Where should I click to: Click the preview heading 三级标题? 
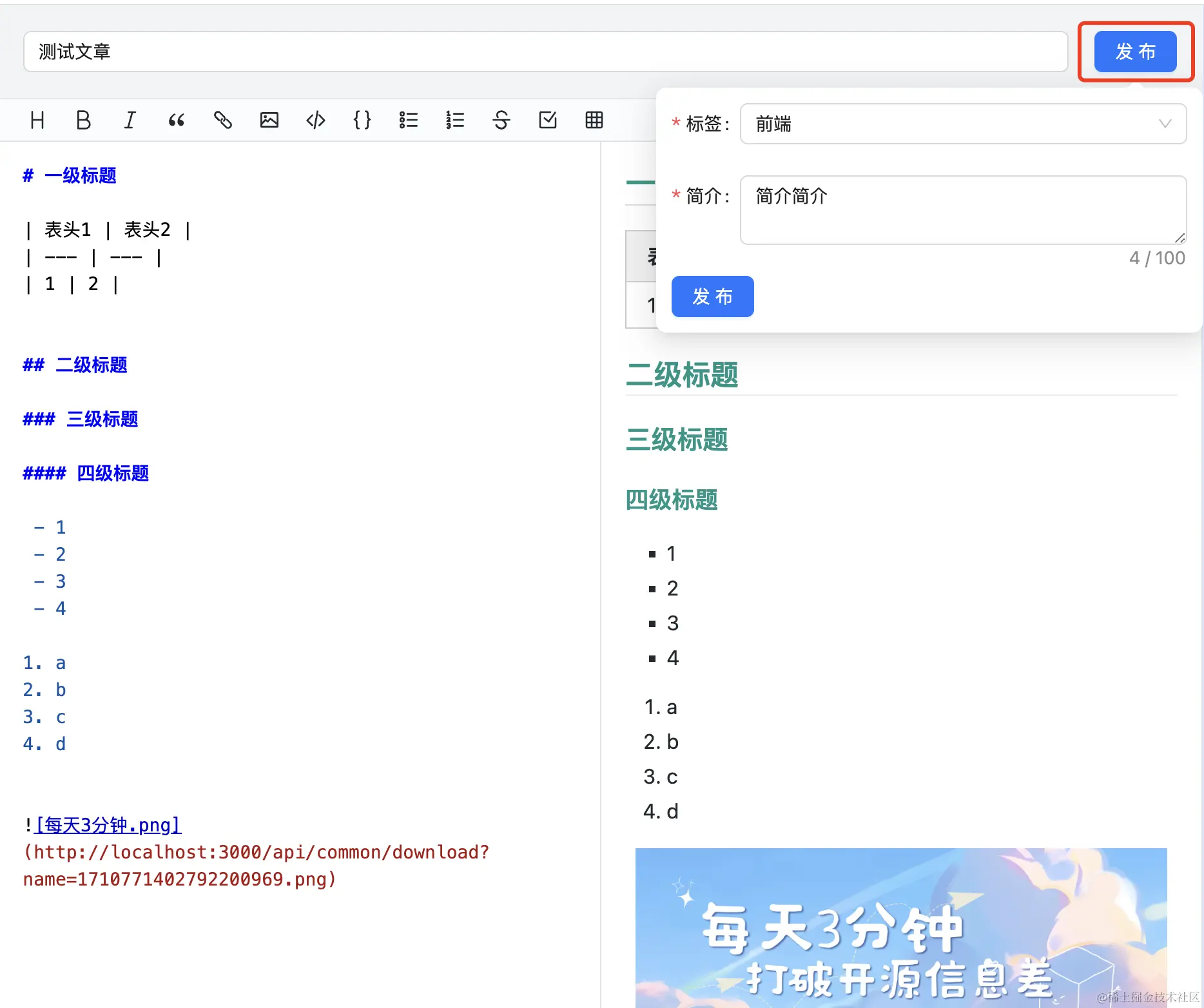pyautogui.click(x=677, y=440)
